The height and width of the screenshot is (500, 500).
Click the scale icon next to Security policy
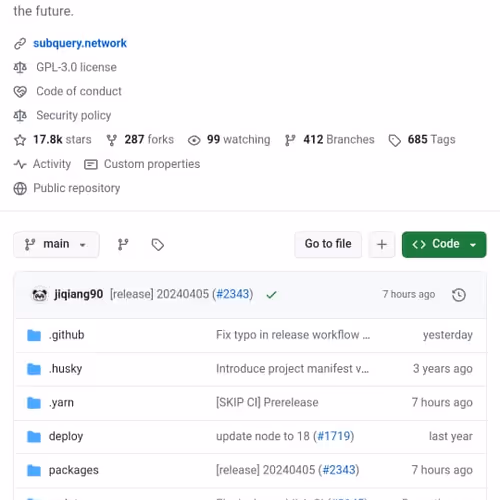coord(20,116)
